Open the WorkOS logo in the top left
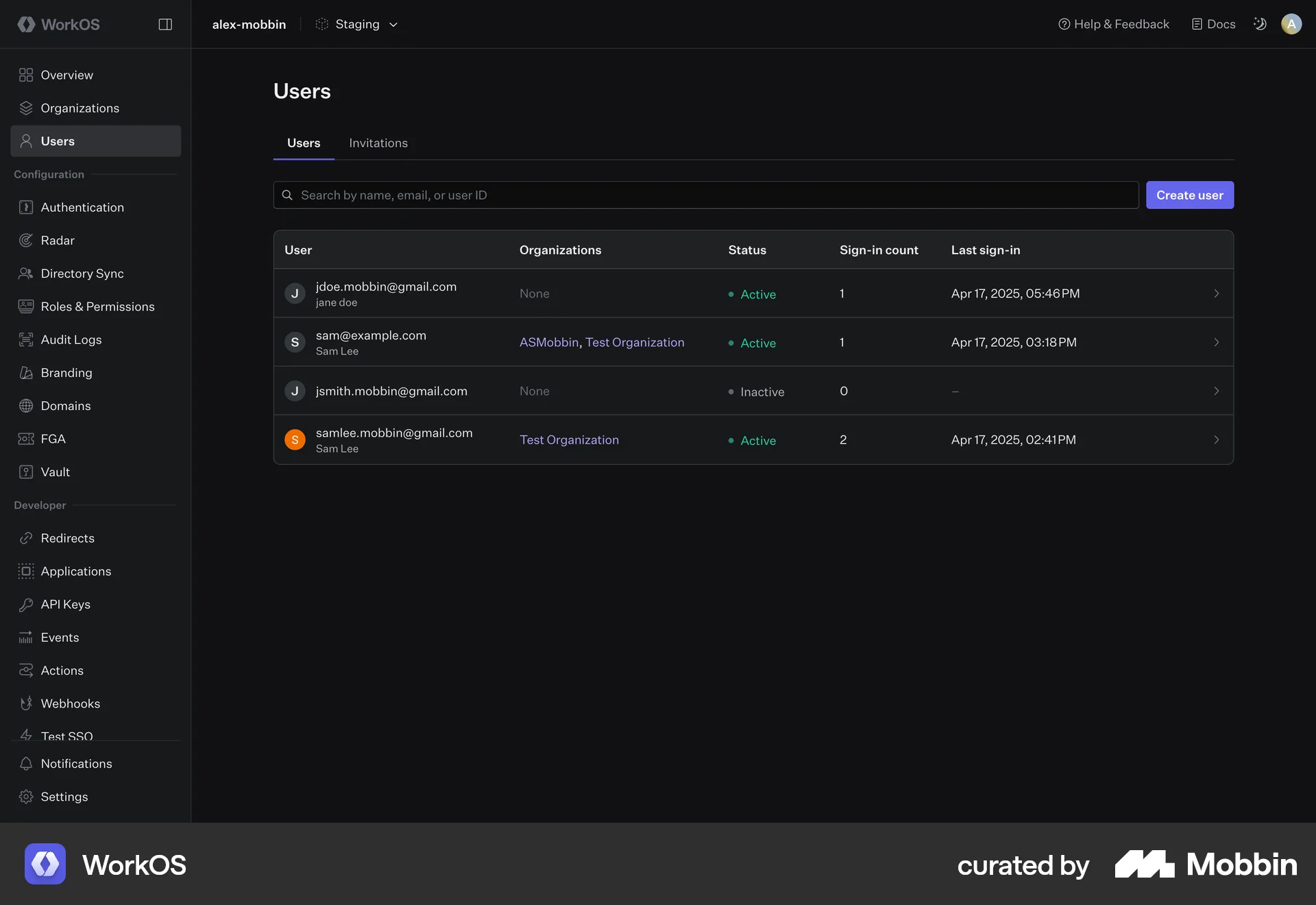 (58, 24)
